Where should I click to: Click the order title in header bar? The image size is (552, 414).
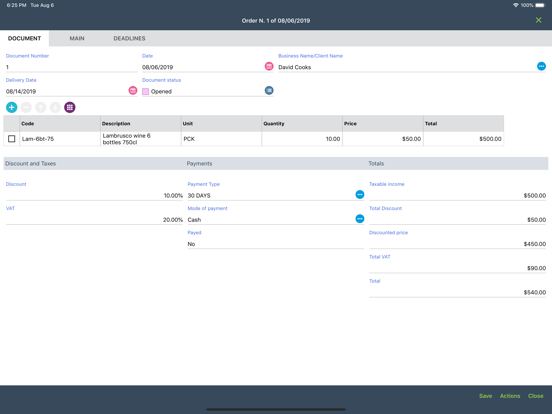pos(276,20)
